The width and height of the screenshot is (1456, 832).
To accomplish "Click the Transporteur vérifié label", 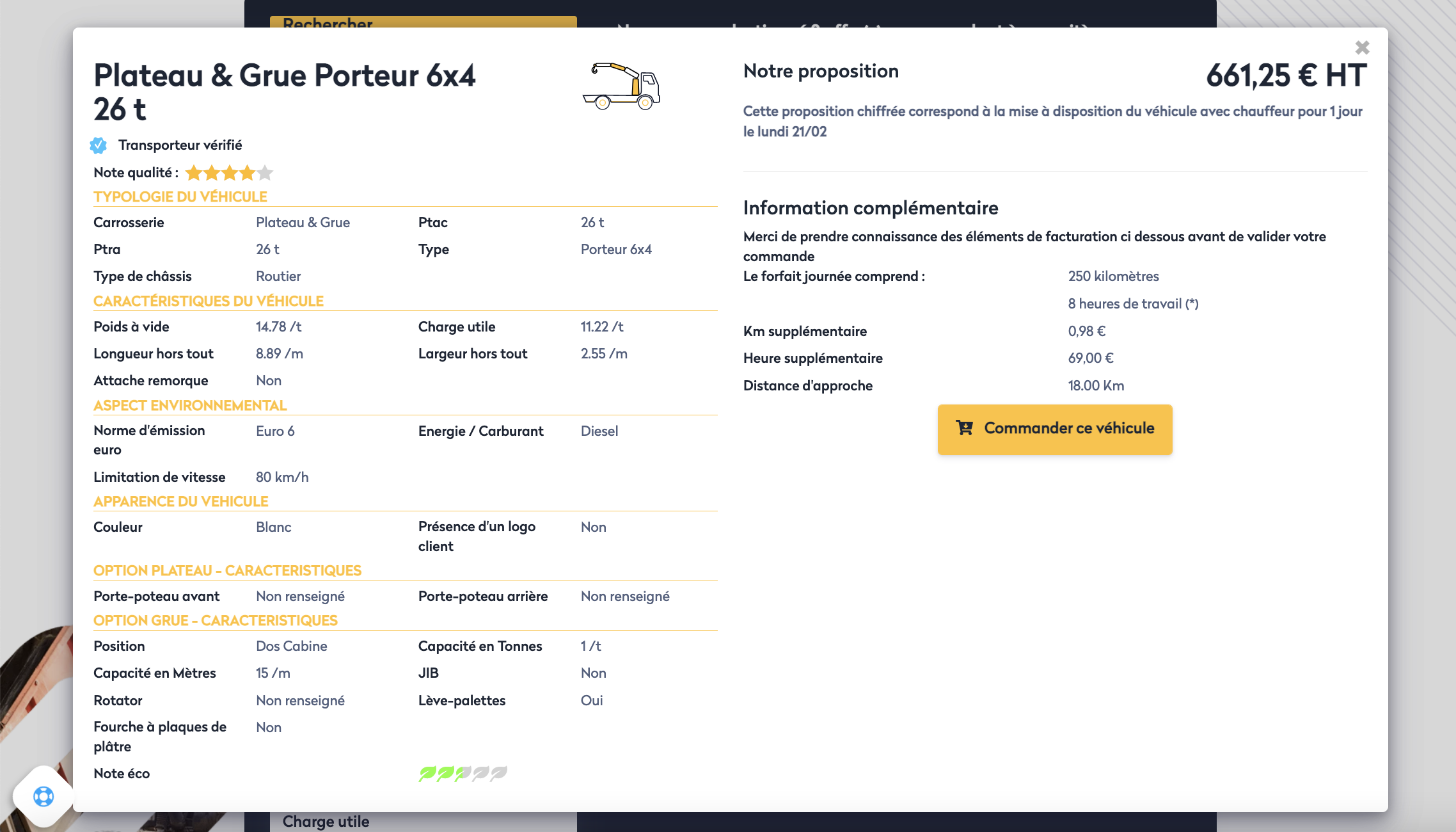I will pos(180,145).
